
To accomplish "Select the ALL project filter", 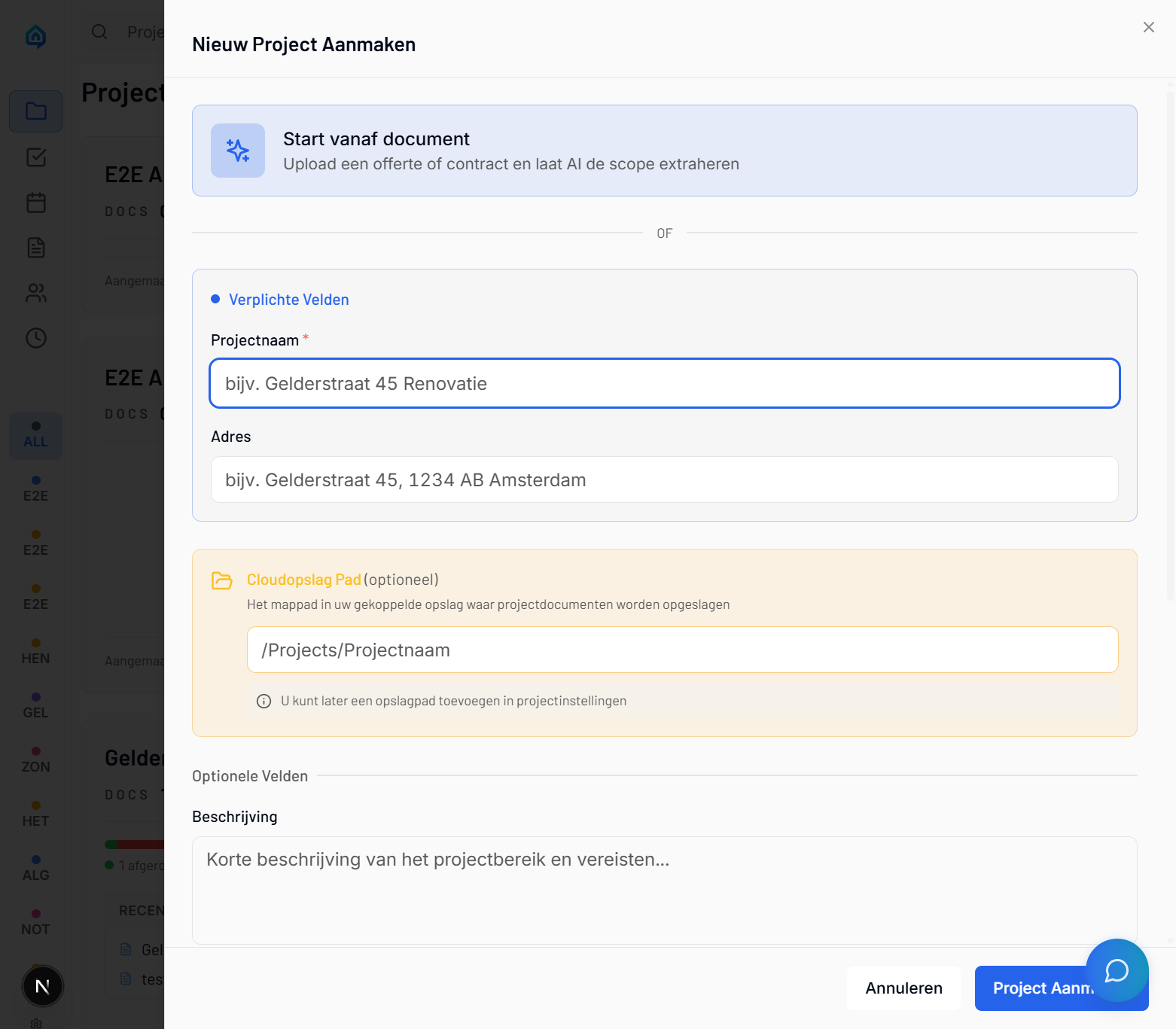I will tap(35, 436).
